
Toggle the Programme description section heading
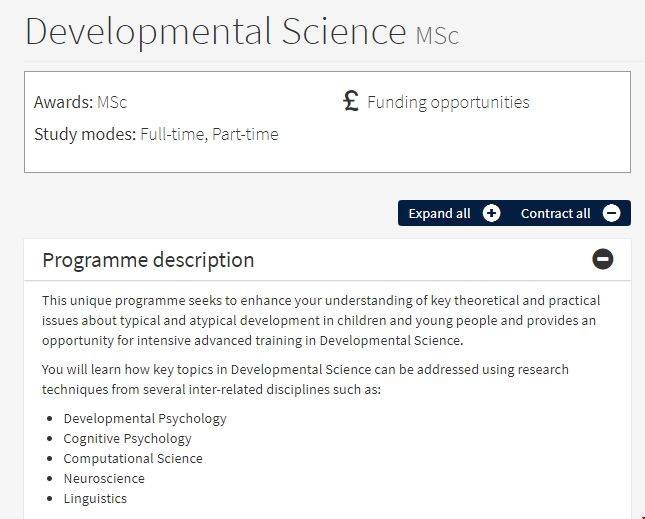pos(148,260)
